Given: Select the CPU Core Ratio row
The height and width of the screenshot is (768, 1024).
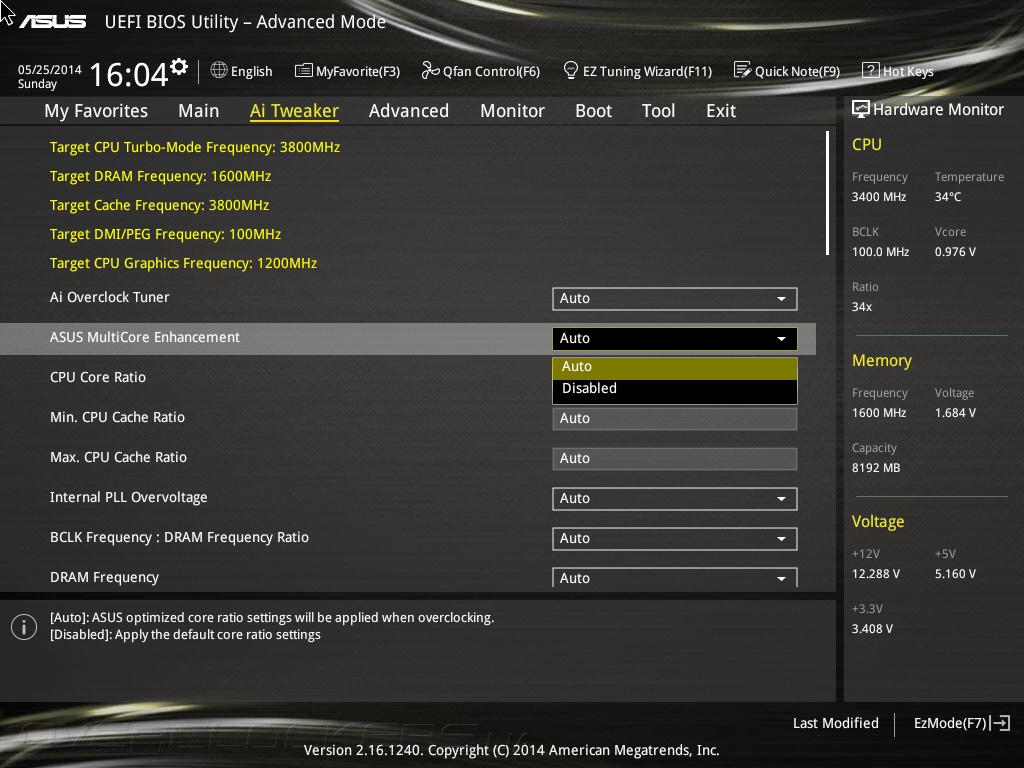Looking at the screenshot, I should pyautogui.click(x=408, y=377).
